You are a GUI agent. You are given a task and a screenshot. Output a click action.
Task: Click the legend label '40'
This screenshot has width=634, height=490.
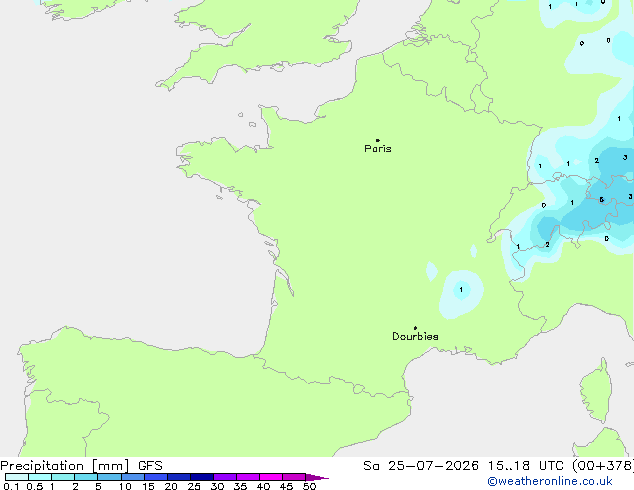coord(263,486)
